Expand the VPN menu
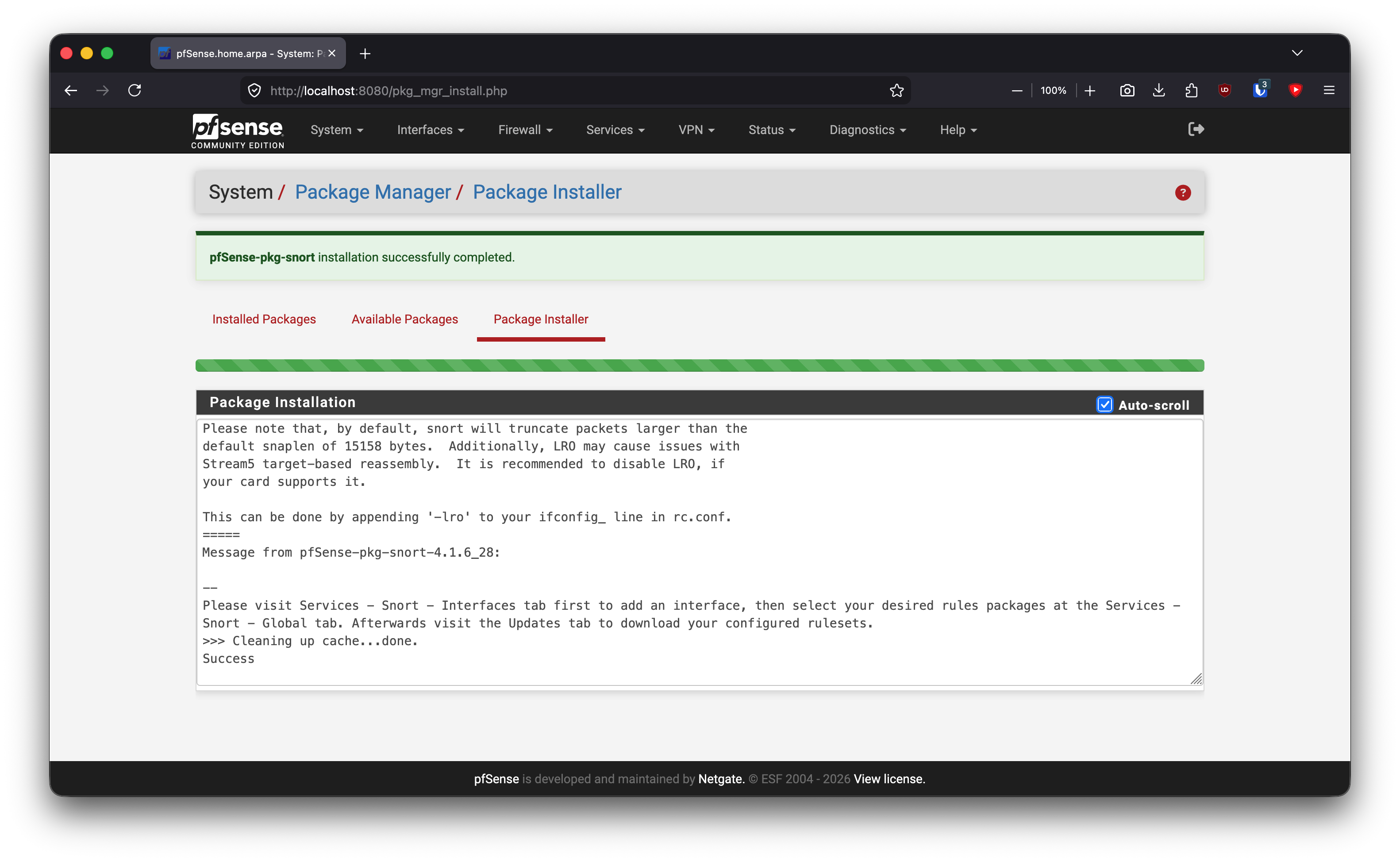This screenshot has height=862, width=1400. click(x=696, y=130)
